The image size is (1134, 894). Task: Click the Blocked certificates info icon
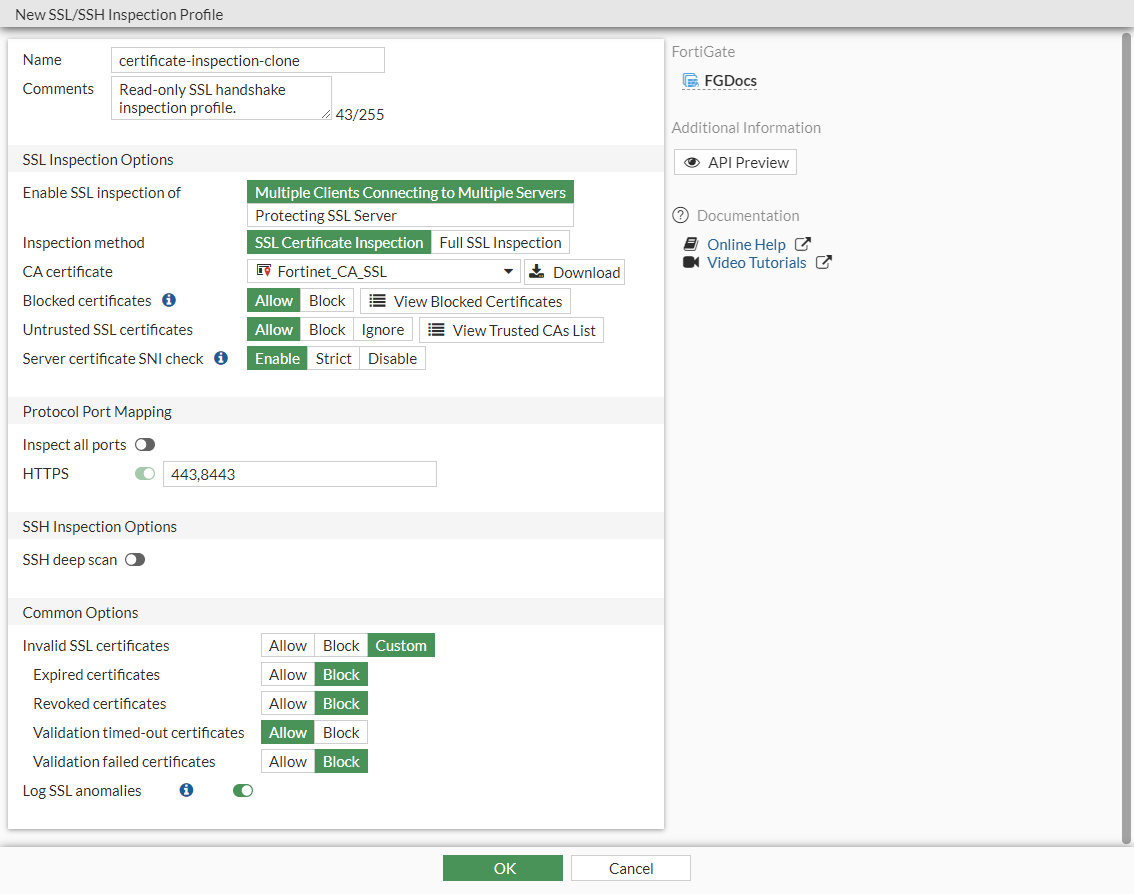point(169,300)
